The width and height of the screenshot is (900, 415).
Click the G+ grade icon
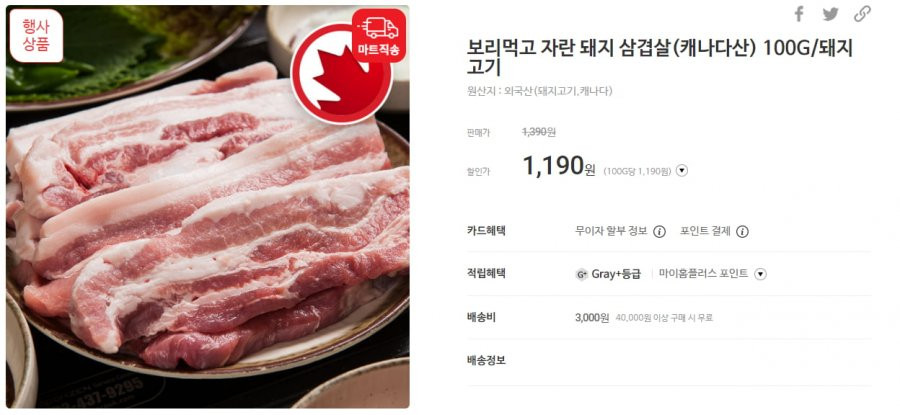point(581,274)
